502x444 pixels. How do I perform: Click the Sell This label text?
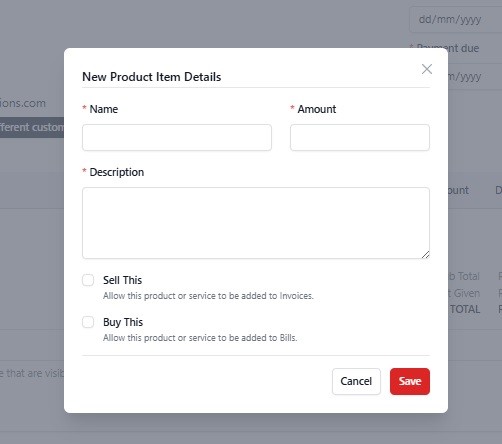click(x=122, y=280)
